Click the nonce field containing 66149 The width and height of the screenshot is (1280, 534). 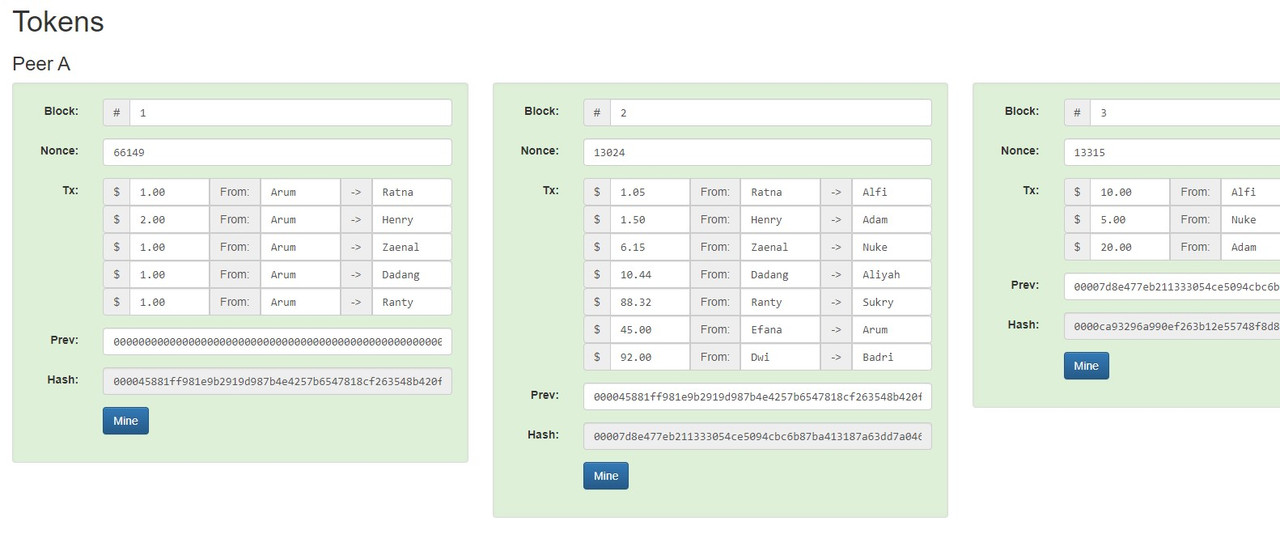pos(277,152)
